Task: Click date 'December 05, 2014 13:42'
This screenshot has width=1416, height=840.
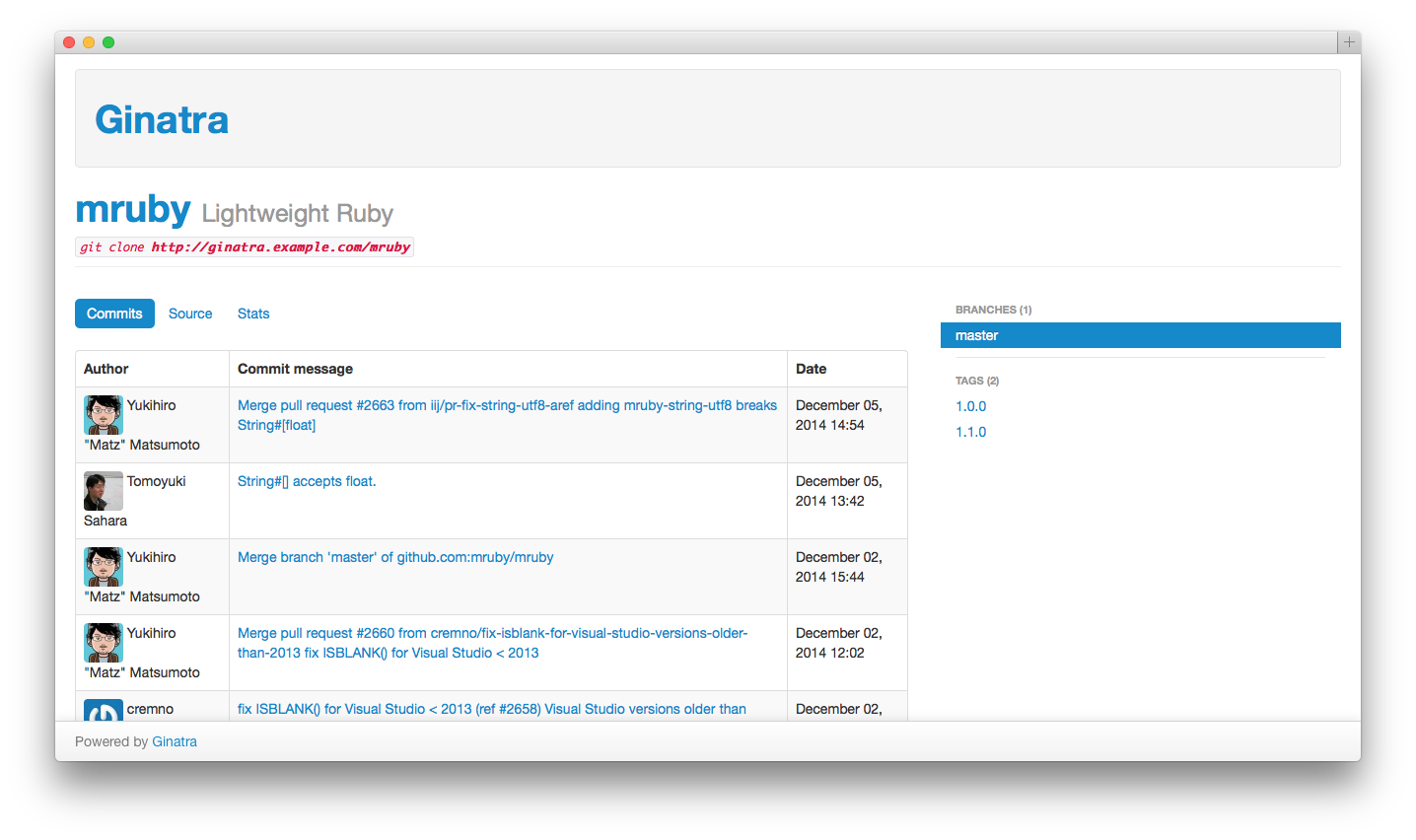Action: click(839, 491)
